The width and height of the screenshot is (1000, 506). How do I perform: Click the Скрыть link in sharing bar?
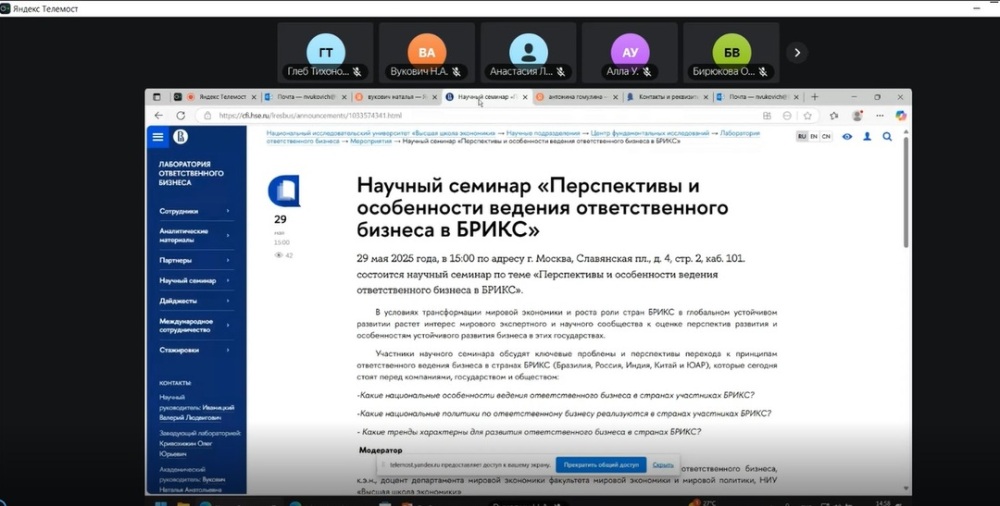(x=663, y=465)
